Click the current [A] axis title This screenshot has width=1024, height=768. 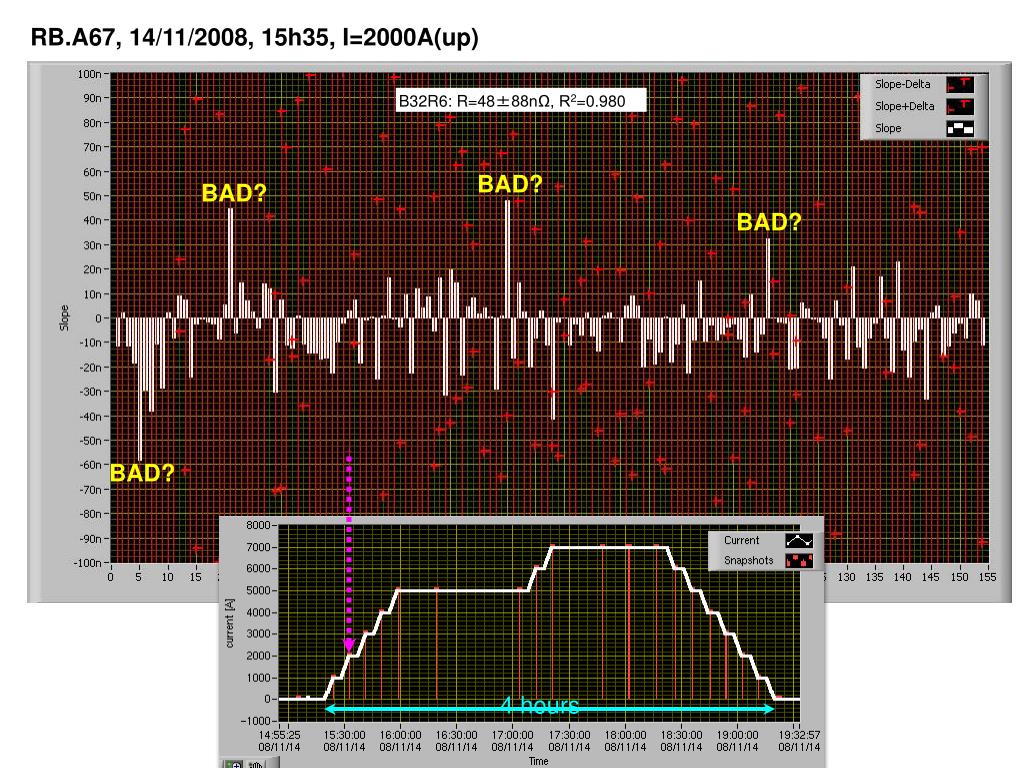pyautogui.click(x=229, y=623)
